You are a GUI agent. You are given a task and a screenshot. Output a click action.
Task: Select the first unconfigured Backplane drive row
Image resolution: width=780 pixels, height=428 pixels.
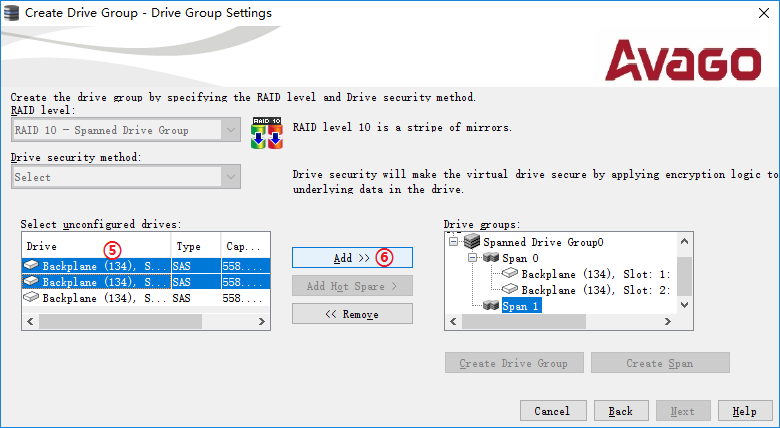pyautogui.click(x=95, y=266)
